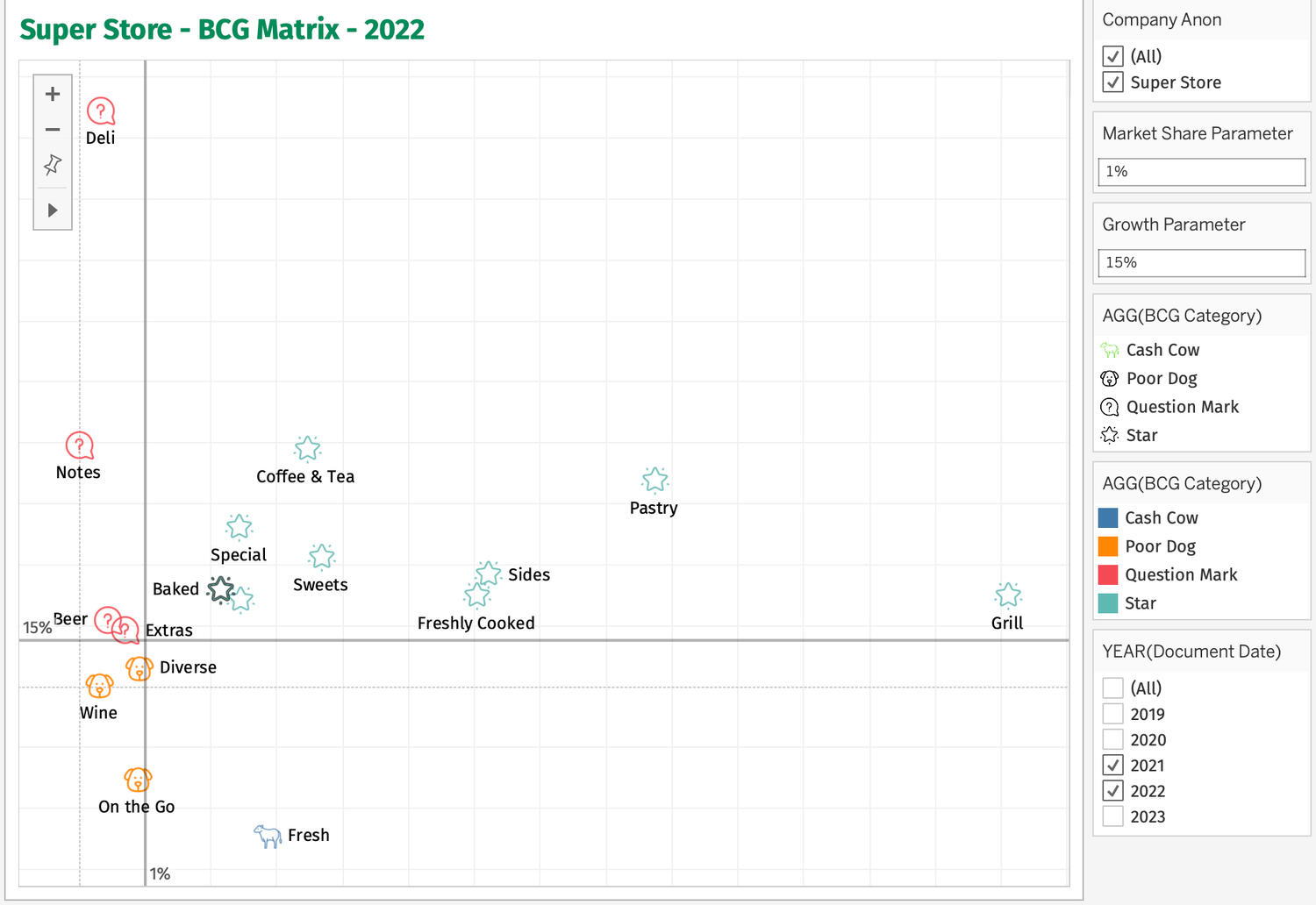Select Question Mark in the color legend
Screen dimensions: 1316x905
point(1180,575)
